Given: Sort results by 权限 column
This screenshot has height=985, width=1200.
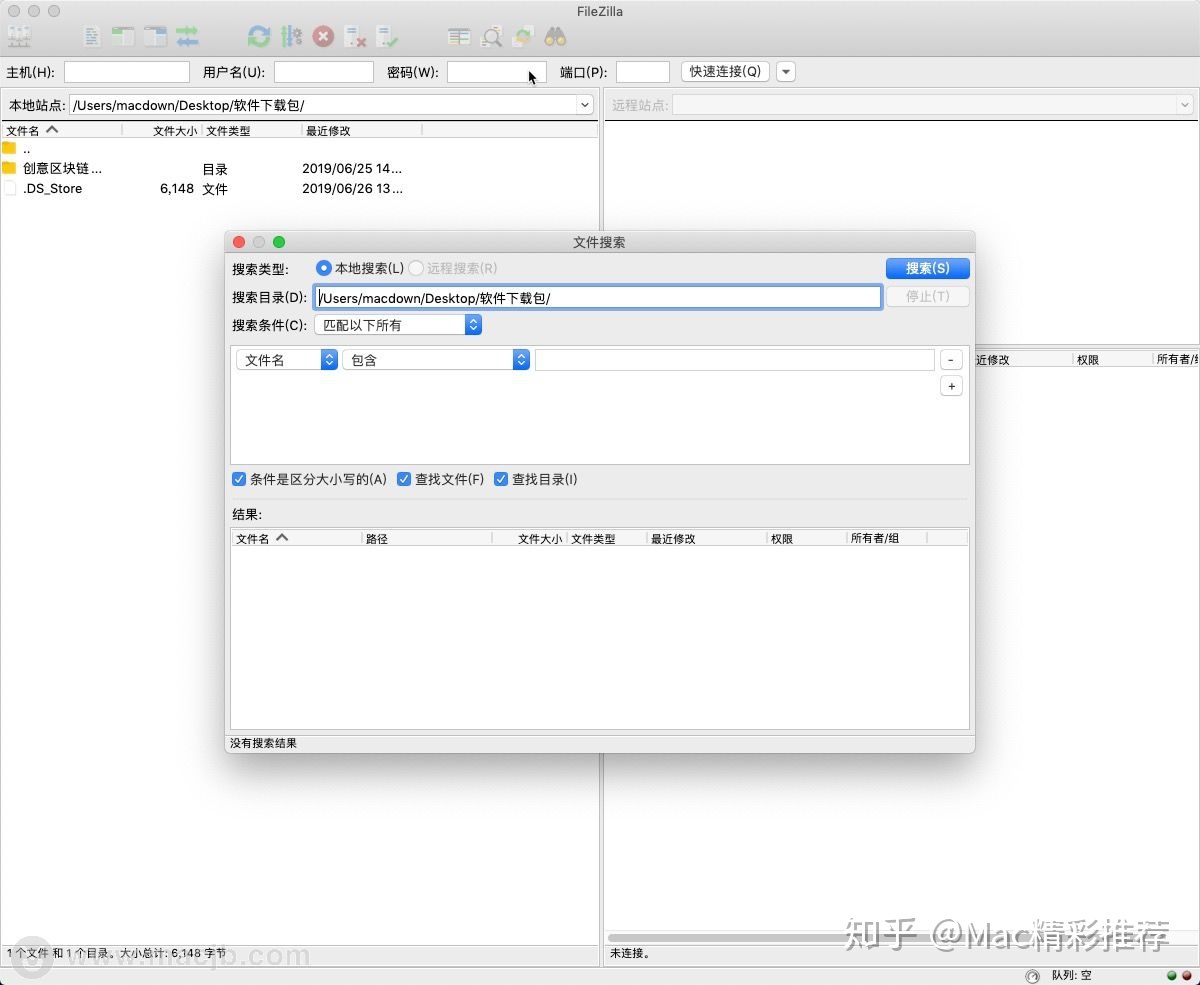Looking at the screenshot, I should pos(806,538).
